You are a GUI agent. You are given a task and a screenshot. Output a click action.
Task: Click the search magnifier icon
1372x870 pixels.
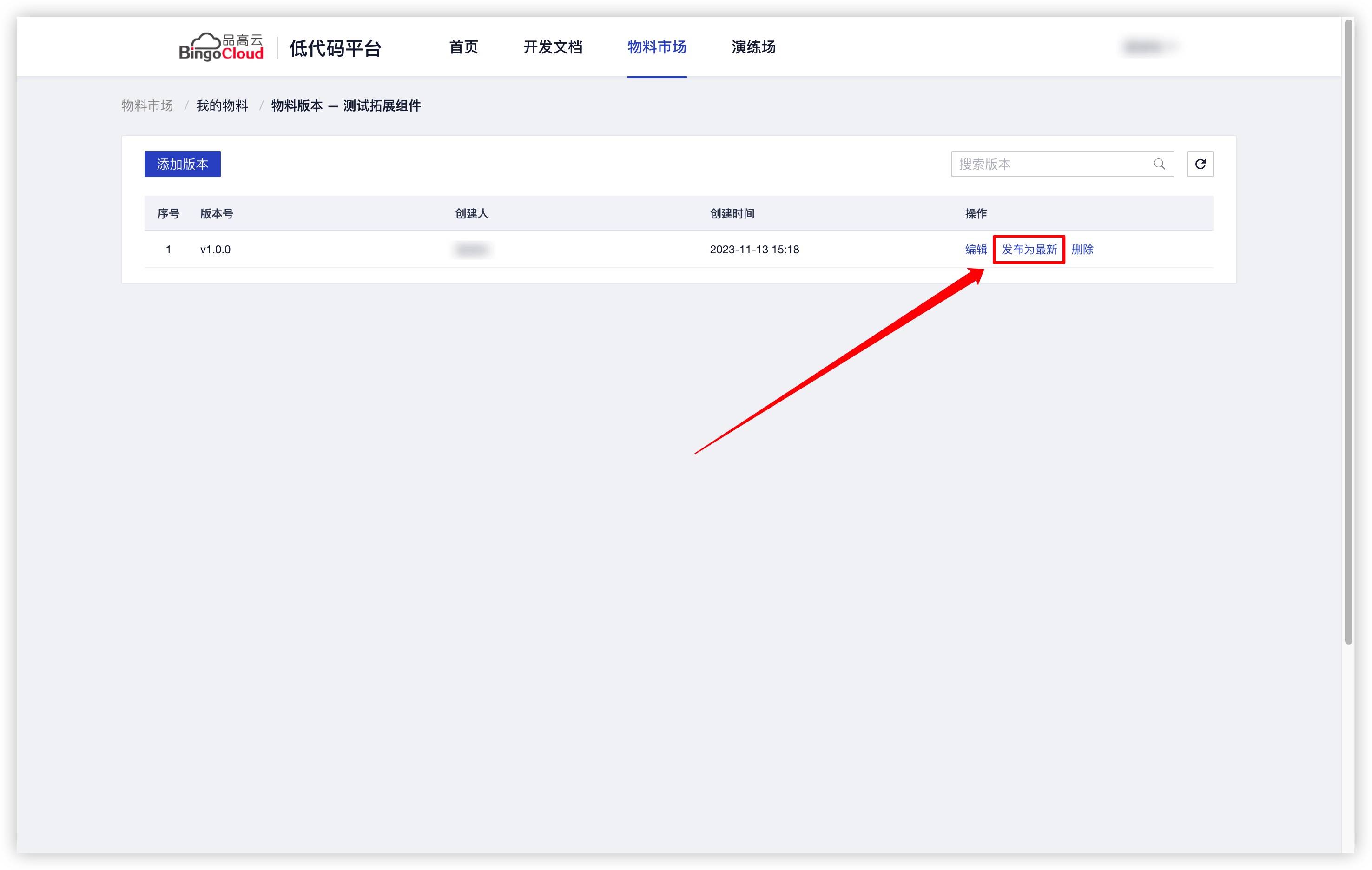pos(1159,164)
